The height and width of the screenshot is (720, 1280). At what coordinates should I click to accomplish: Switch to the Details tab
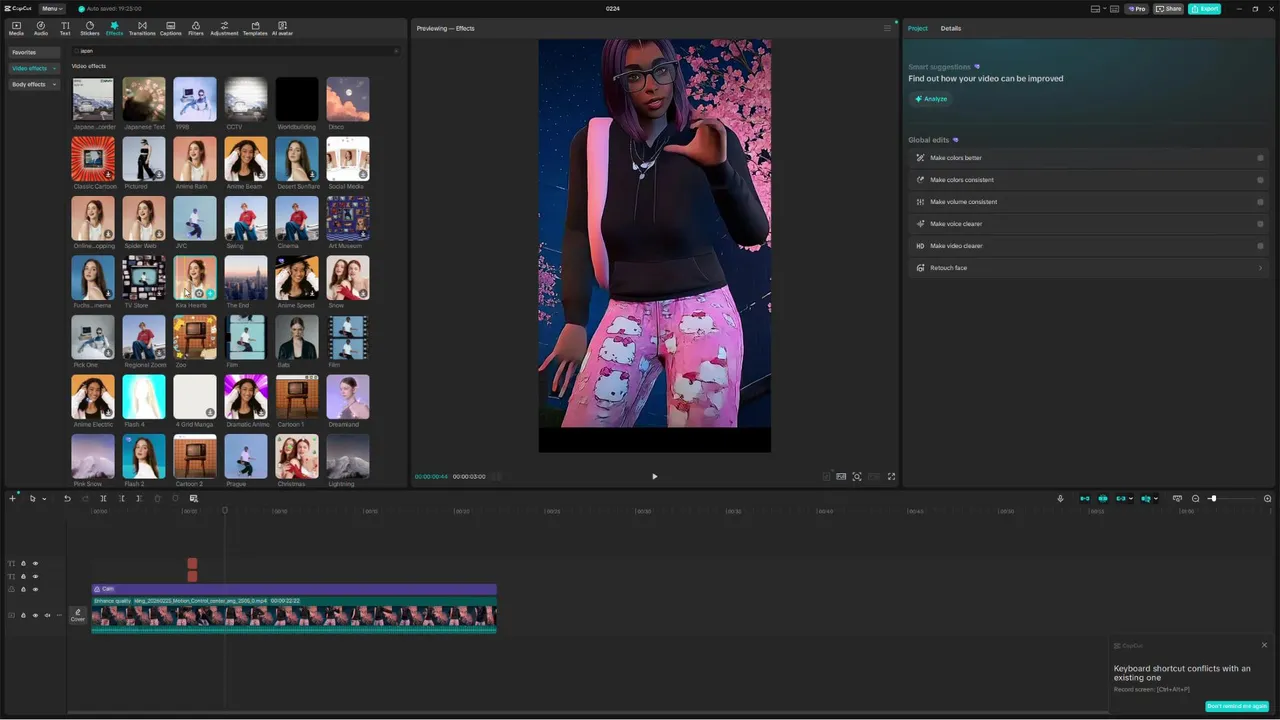(950, 28)
